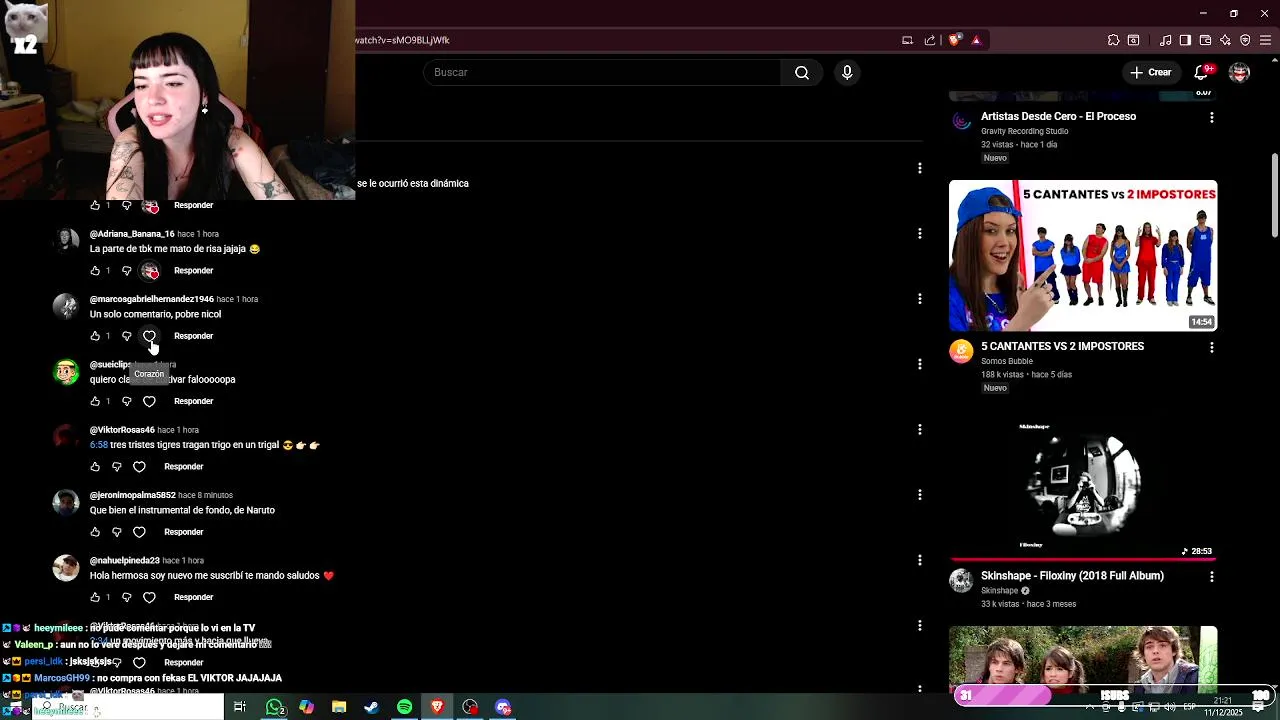The height and width of the screenshot is (720, 1280).
Task: Open Copilot from the taskbar
Action: (306, 707)
